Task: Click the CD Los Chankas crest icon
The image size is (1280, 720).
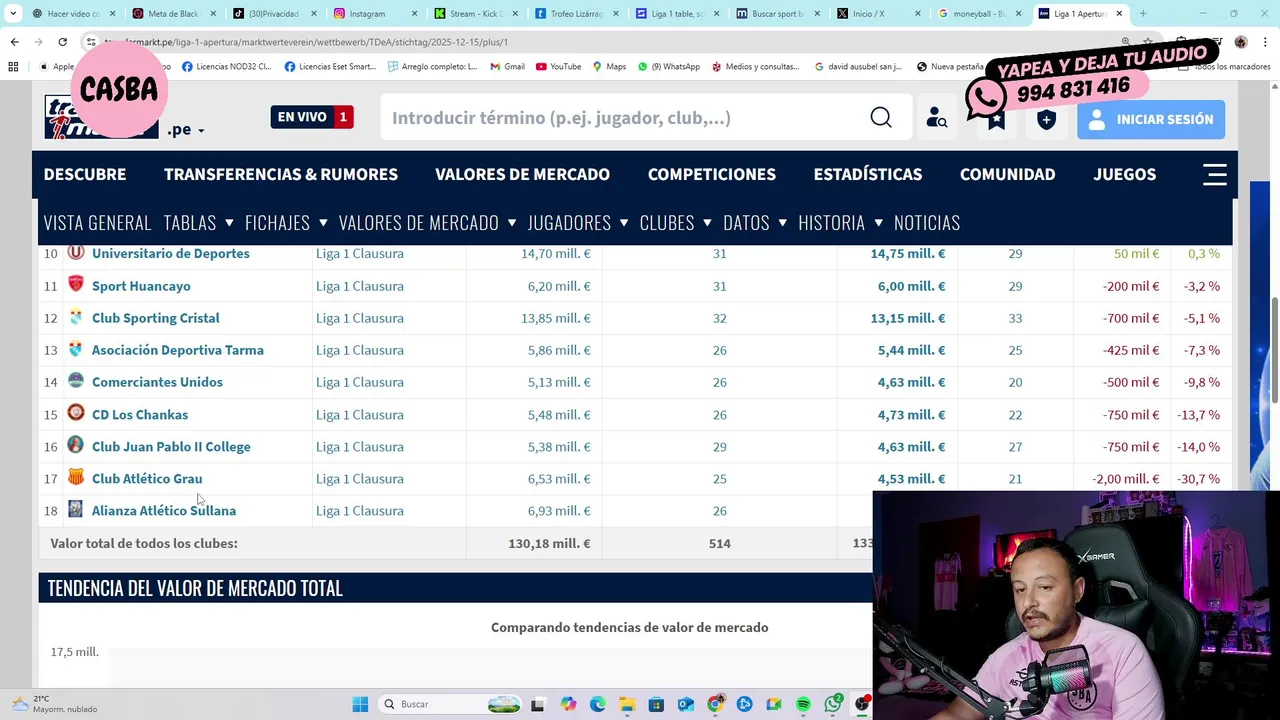Action: coord(76,413)
